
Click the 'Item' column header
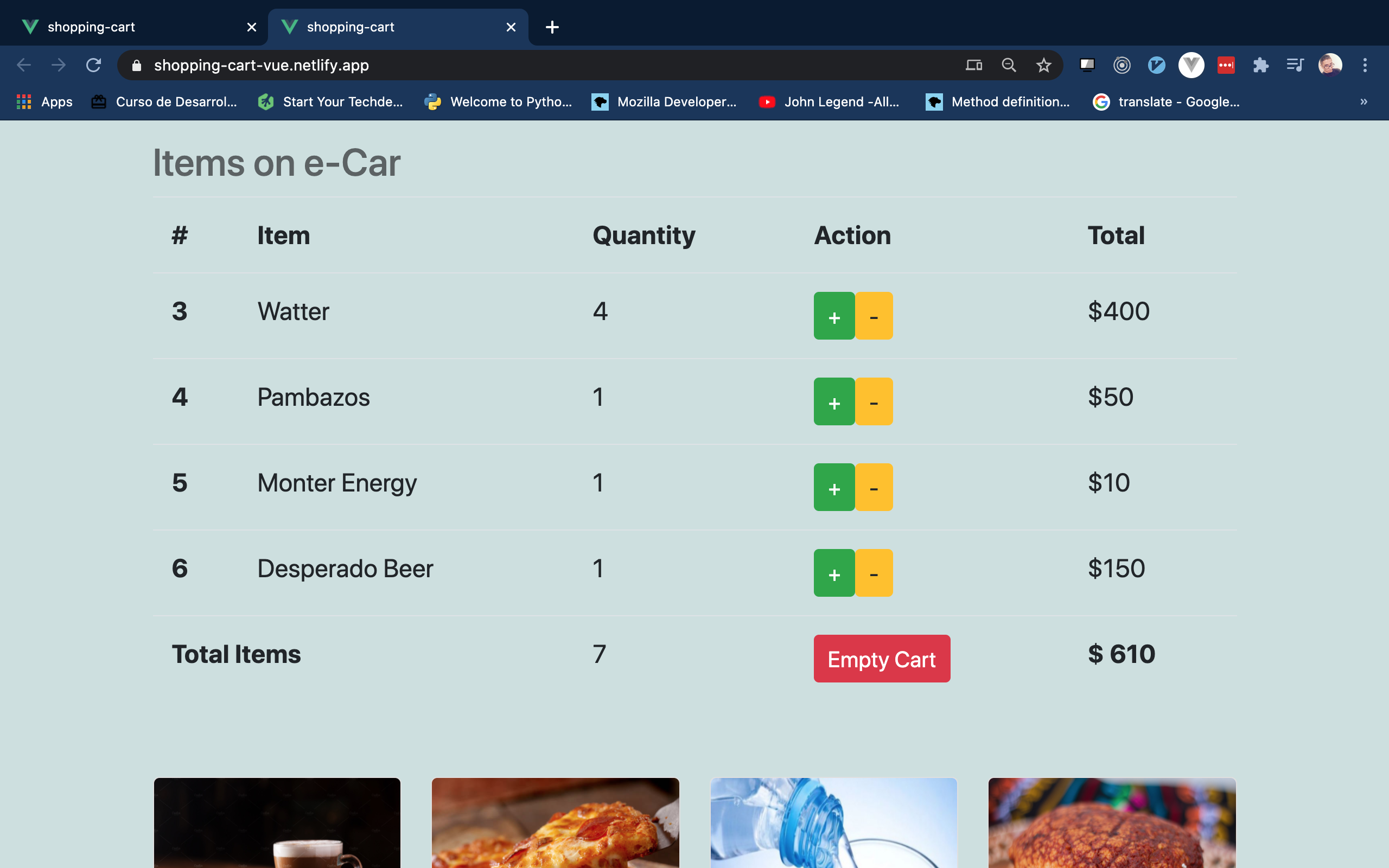coord(284,235)
